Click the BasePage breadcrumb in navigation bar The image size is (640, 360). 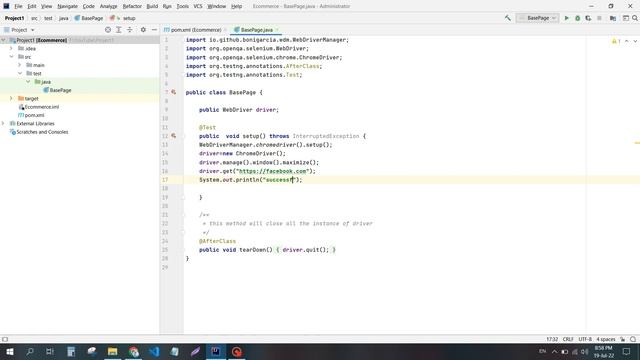pyautogui.click(x=89, y=18)
